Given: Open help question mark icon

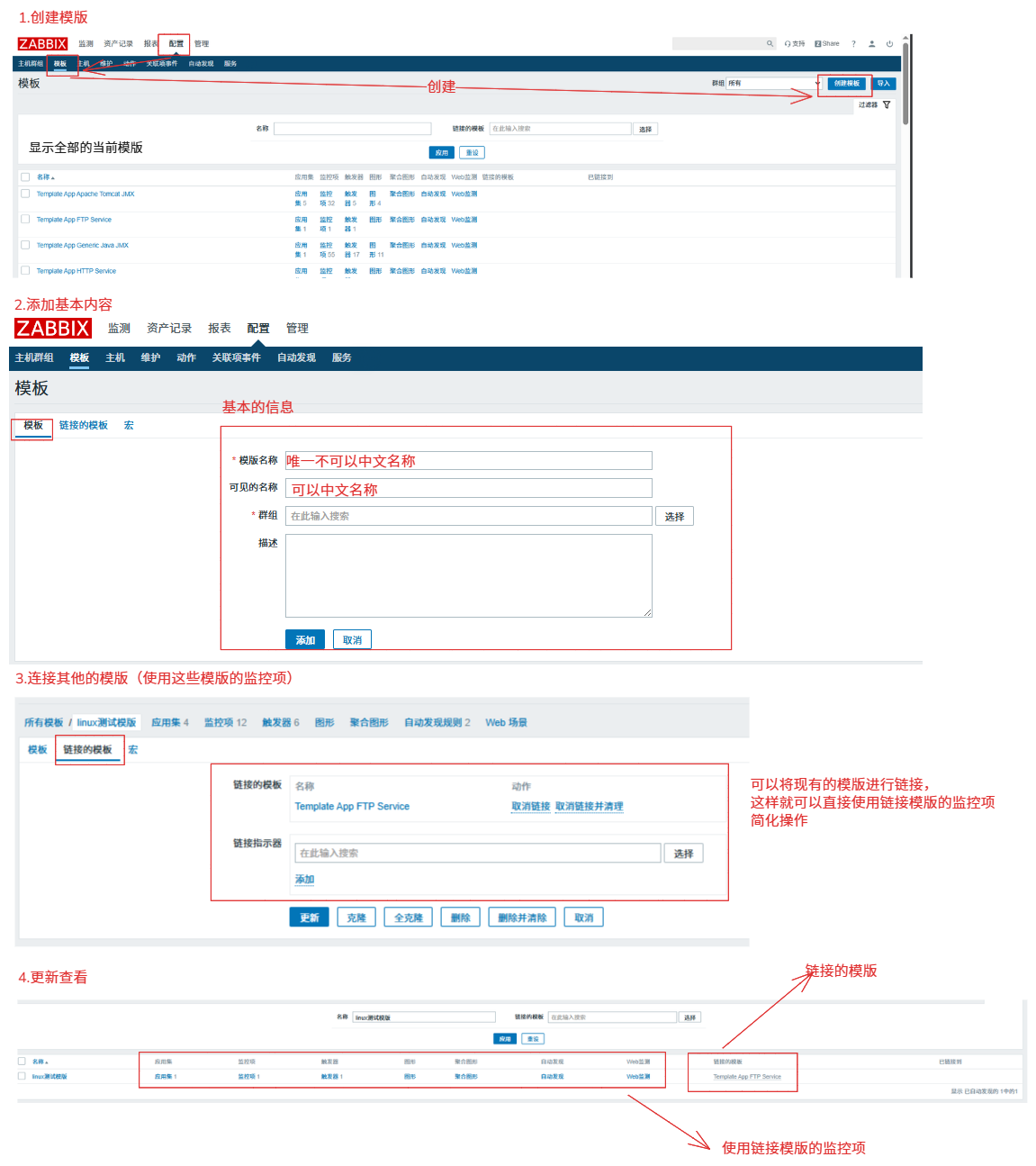Looking at the screenshot, I should (854, 43).
